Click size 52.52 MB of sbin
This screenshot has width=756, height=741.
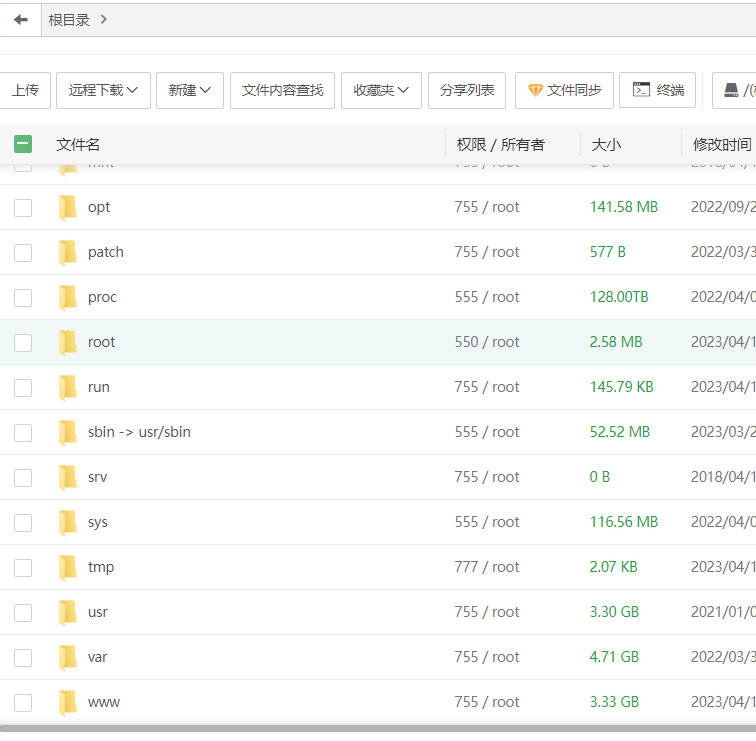620,432
